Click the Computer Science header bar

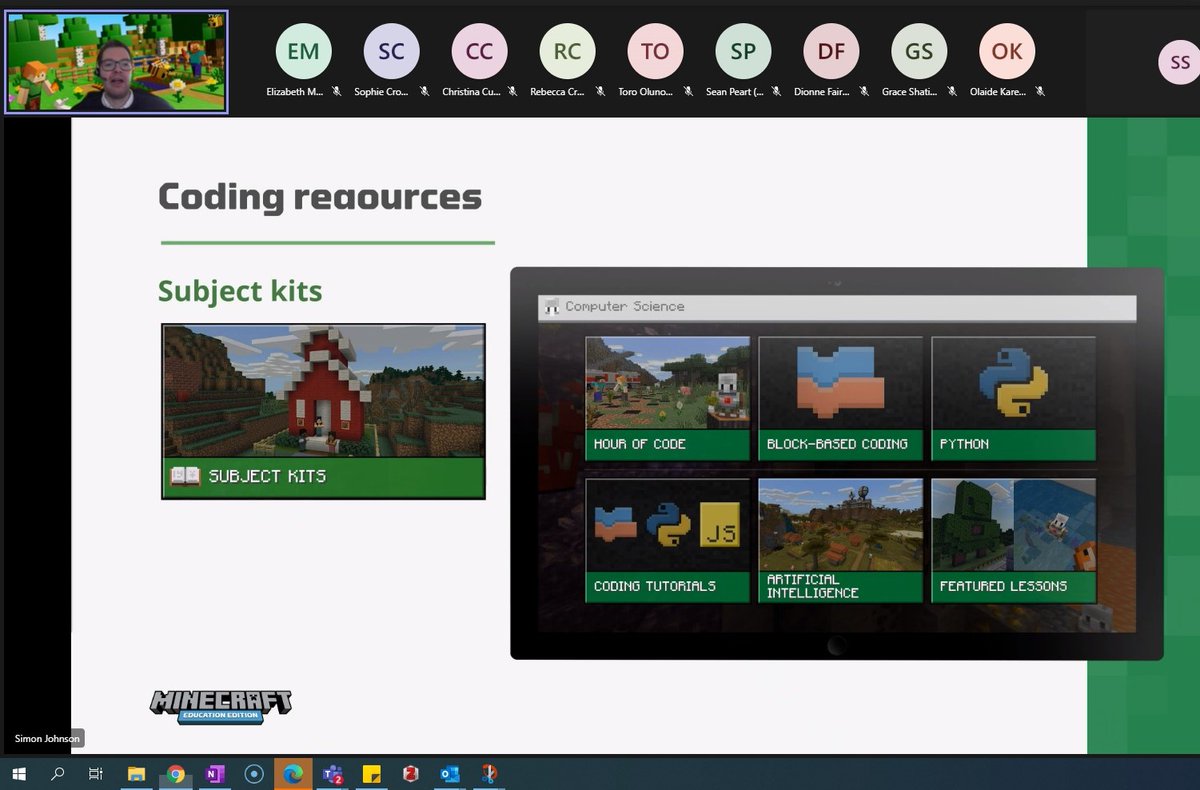[x=837, y=307]
